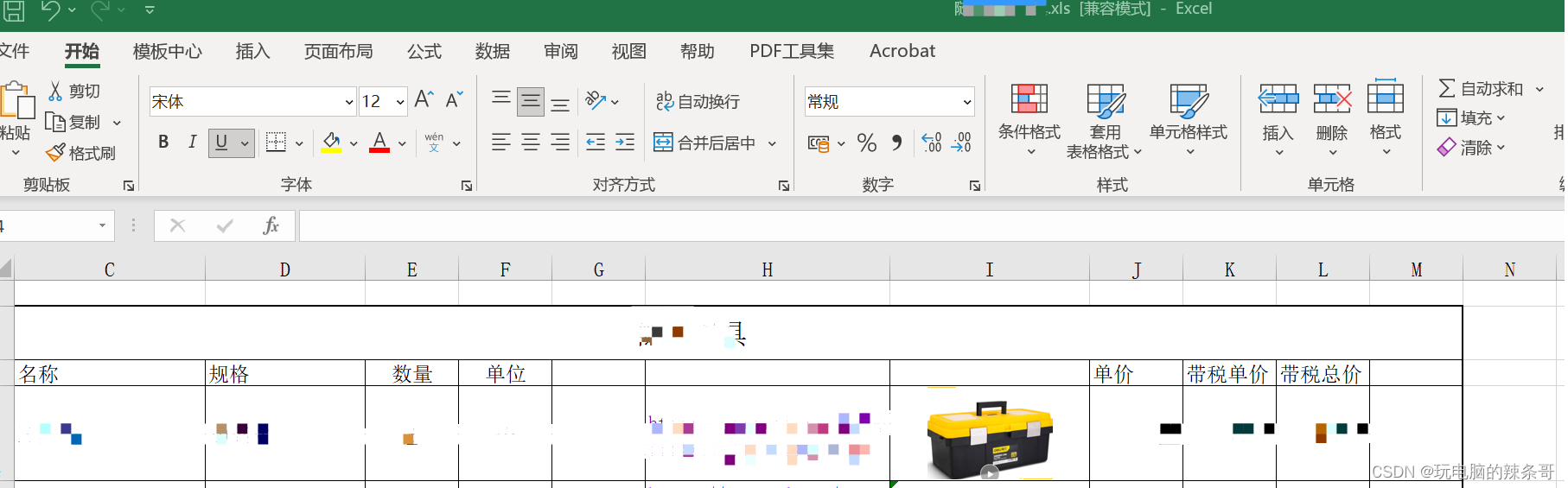Toggle italic formatting

coord(192,143)
